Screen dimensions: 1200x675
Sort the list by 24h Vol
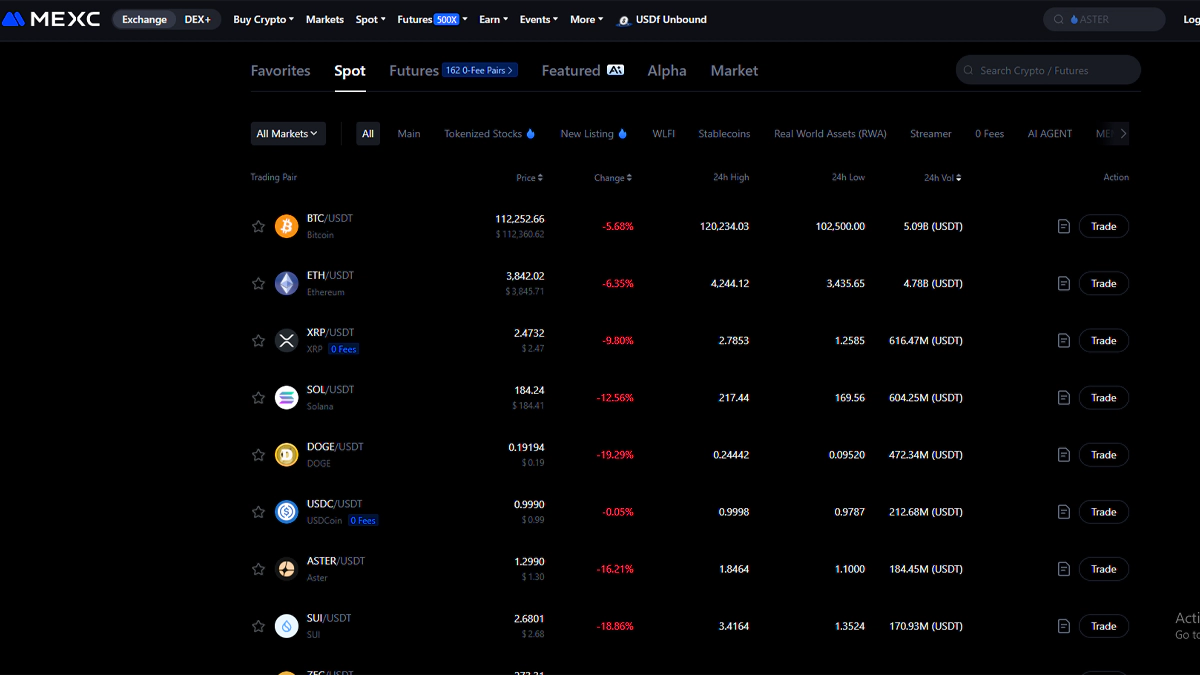click(x=943, y=178)
